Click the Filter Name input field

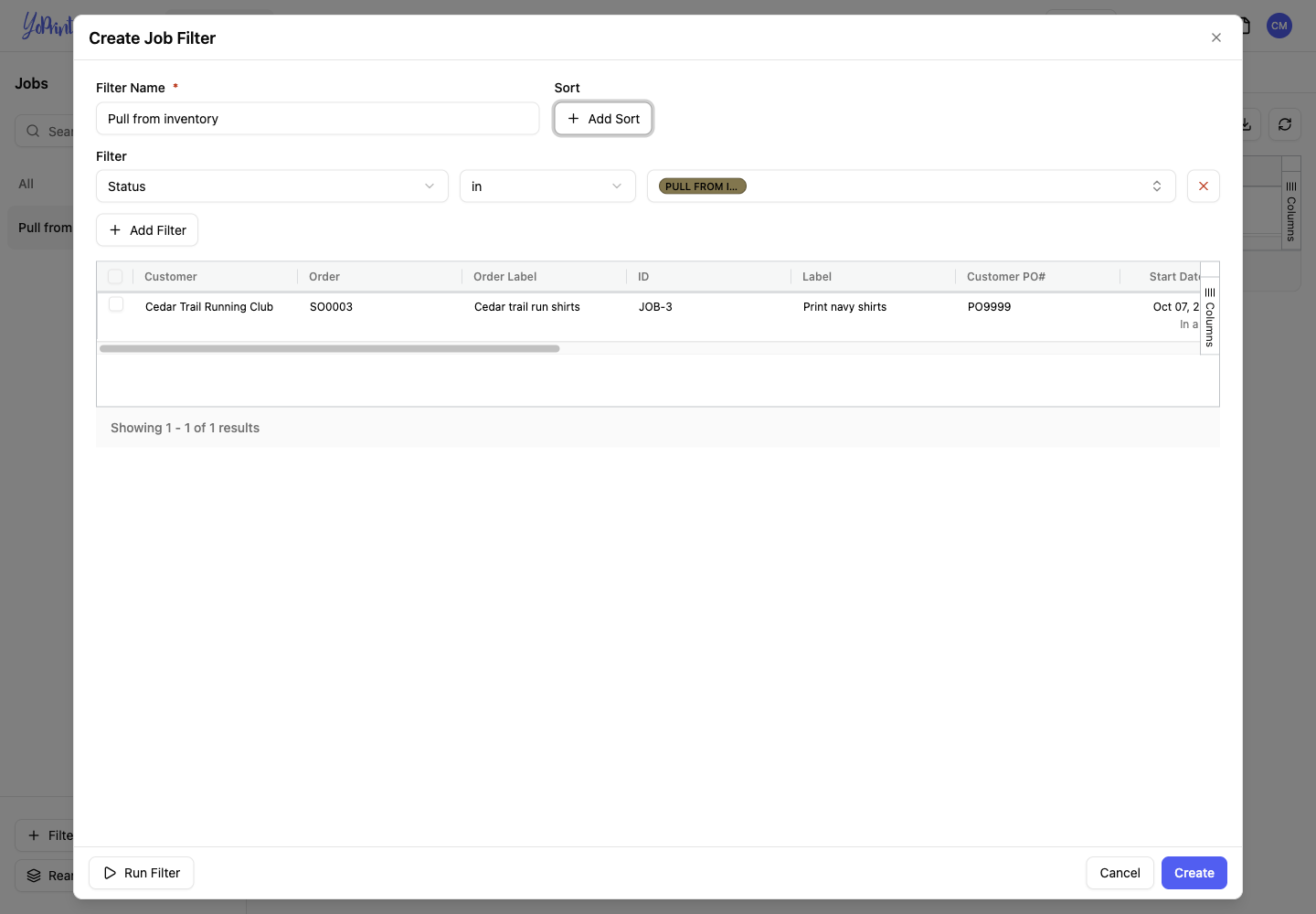click(x=317, y=119)
